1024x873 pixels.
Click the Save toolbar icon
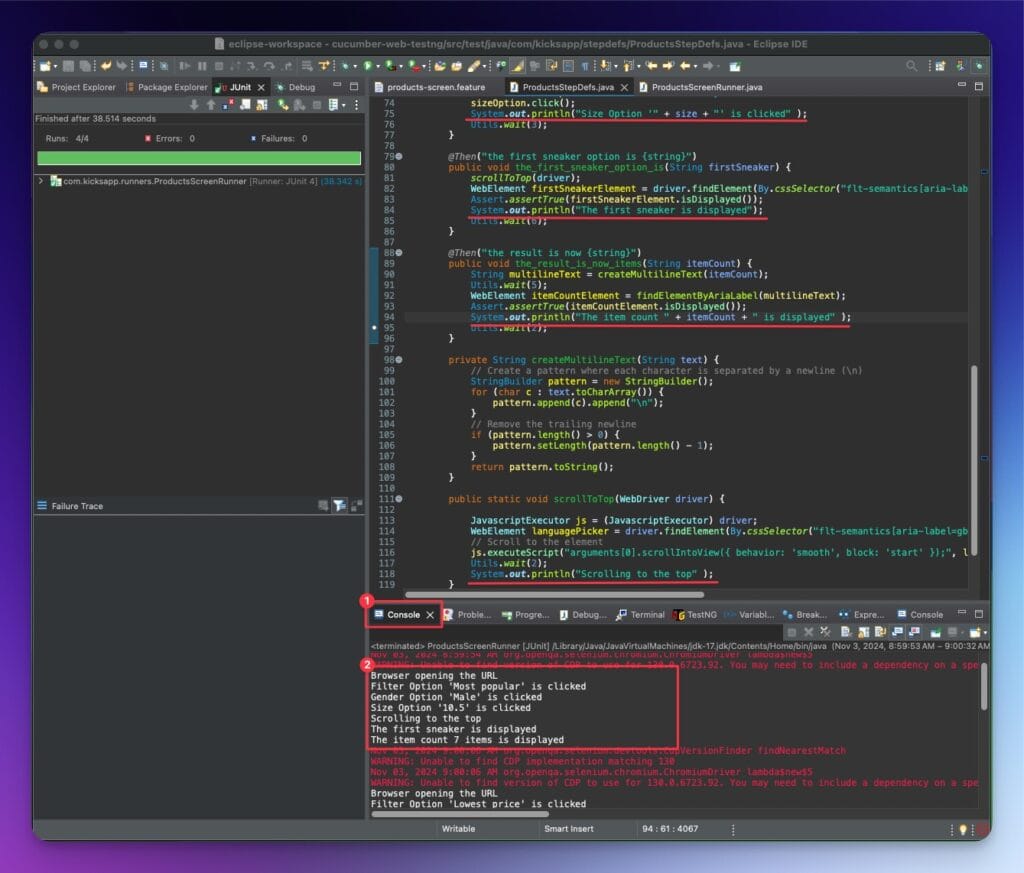tap(68, 66)
